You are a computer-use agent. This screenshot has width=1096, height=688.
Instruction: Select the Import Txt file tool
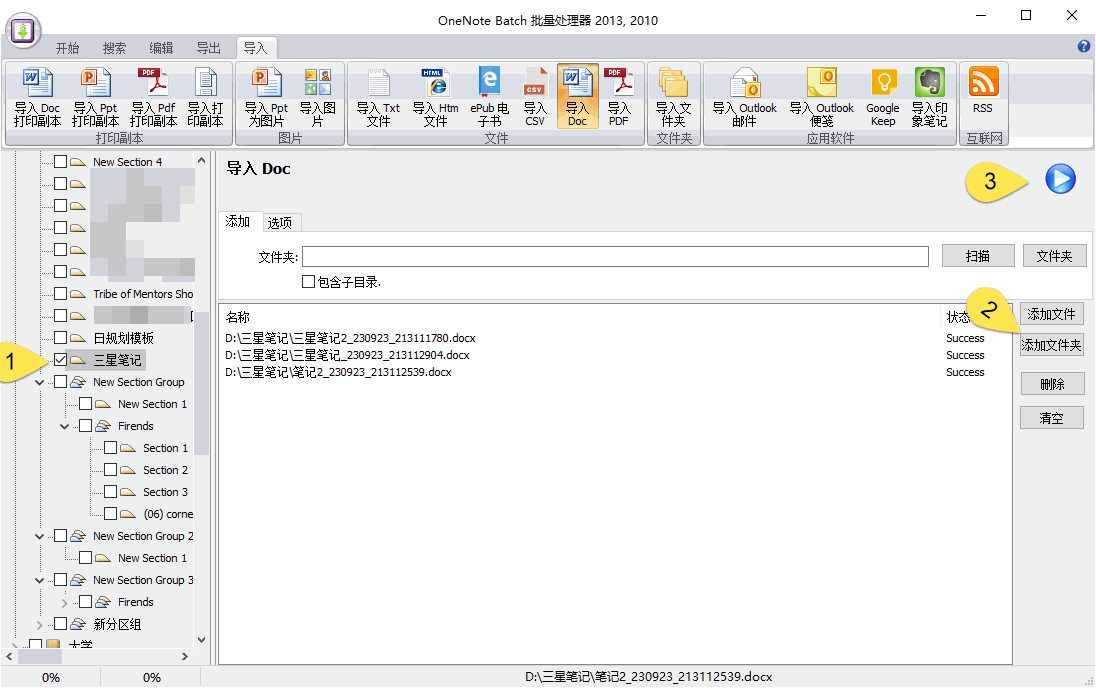[x=378, y=97]
